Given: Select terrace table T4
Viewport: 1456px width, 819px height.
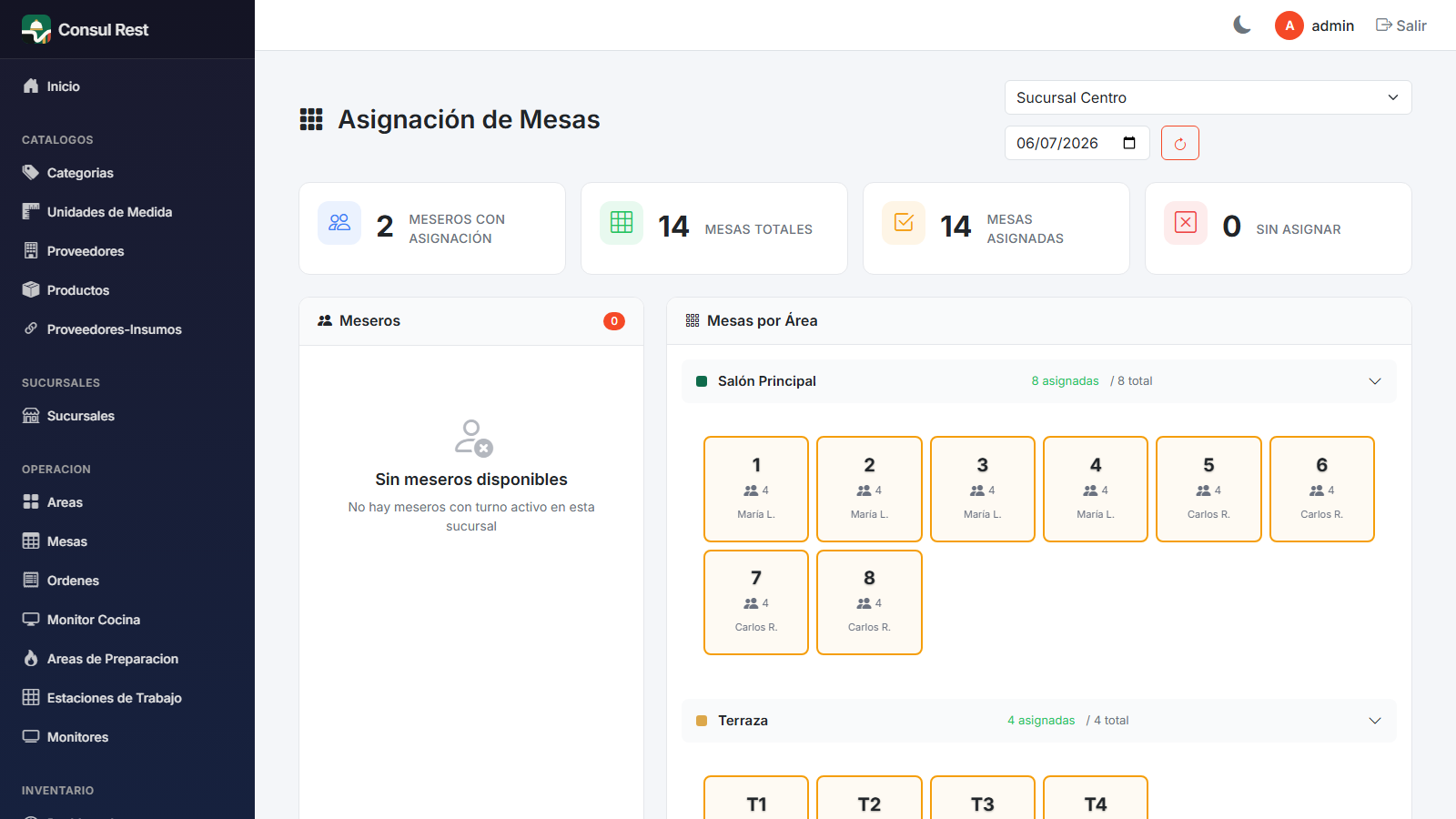Looking at the screenshot, I should [1096, 797].
